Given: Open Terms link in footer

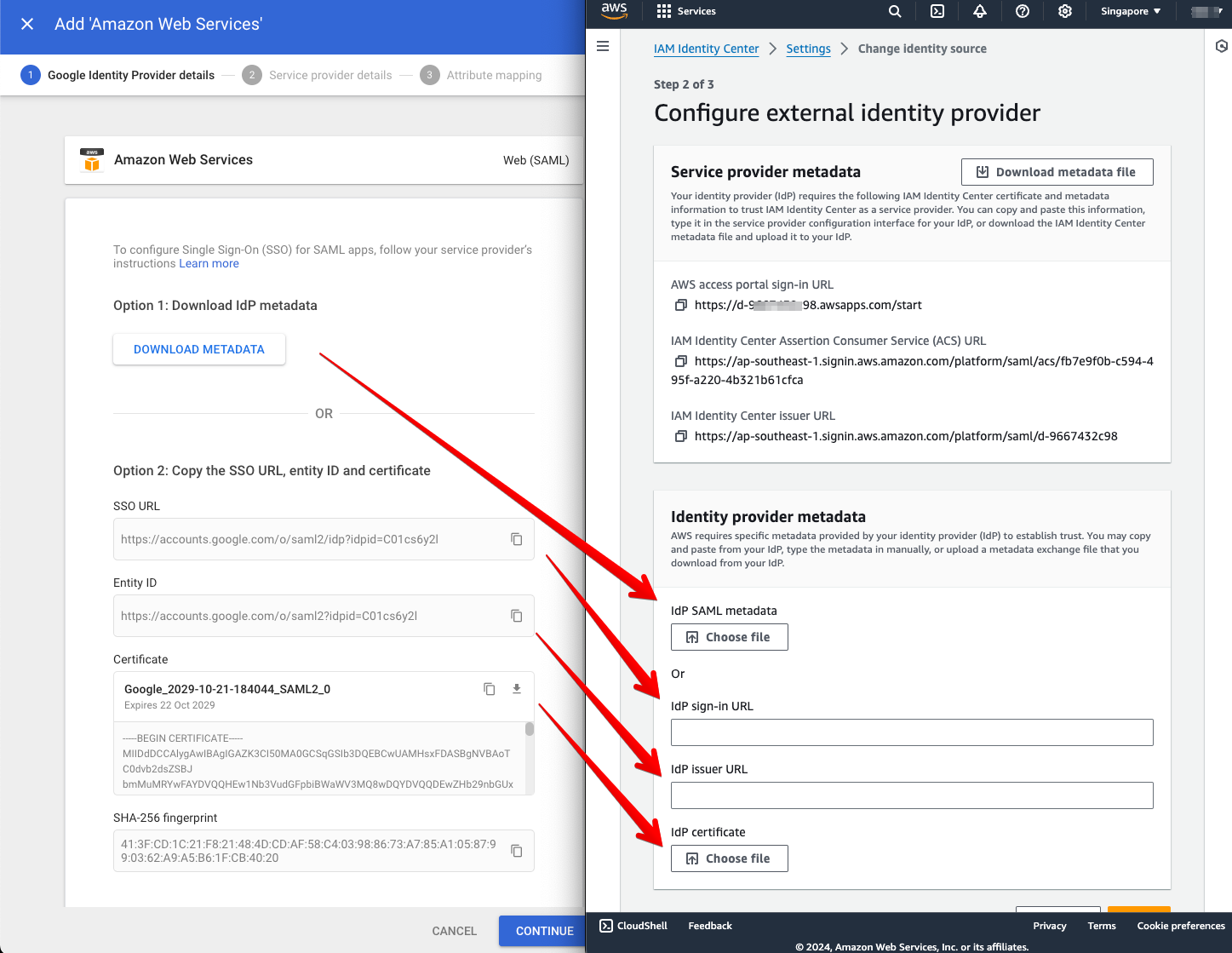Looking at the screenshot, I should 1102,926.
